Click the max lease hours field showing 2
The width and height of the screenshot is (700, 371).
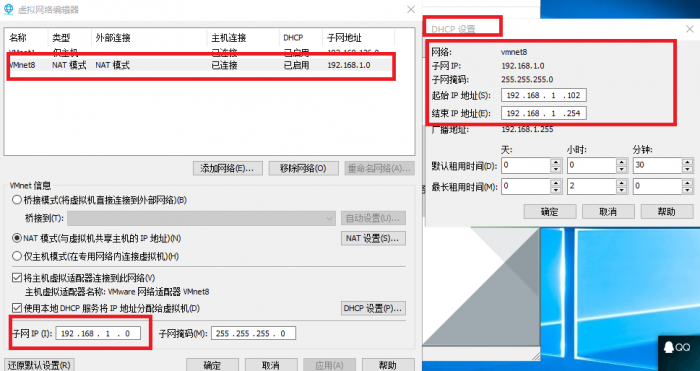click(x=592, y=187)
